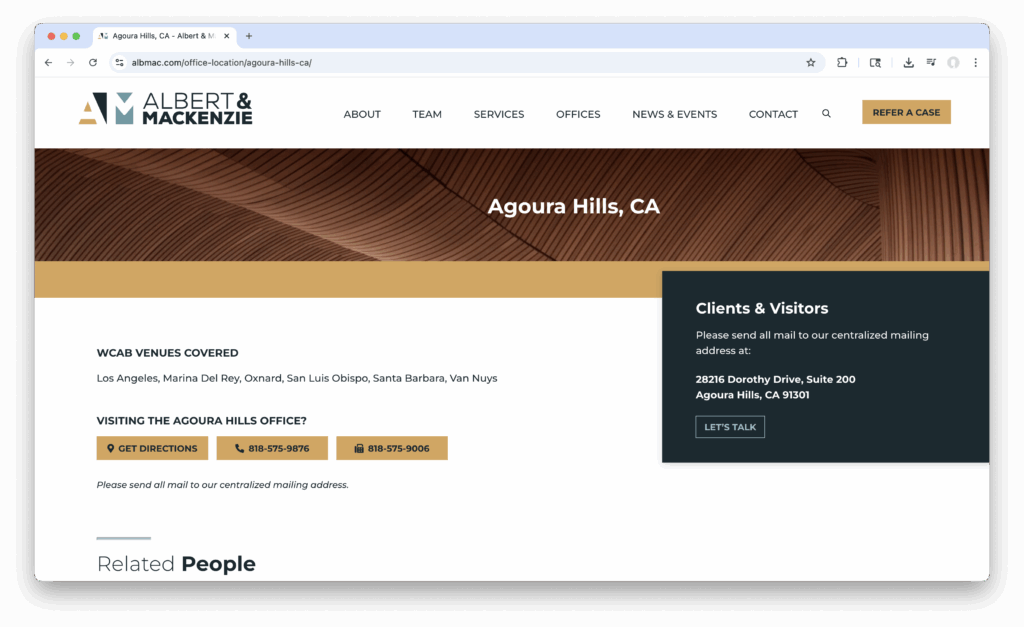
Task: Open Chrome's three-dot menu
Action: tap(975, 62)
